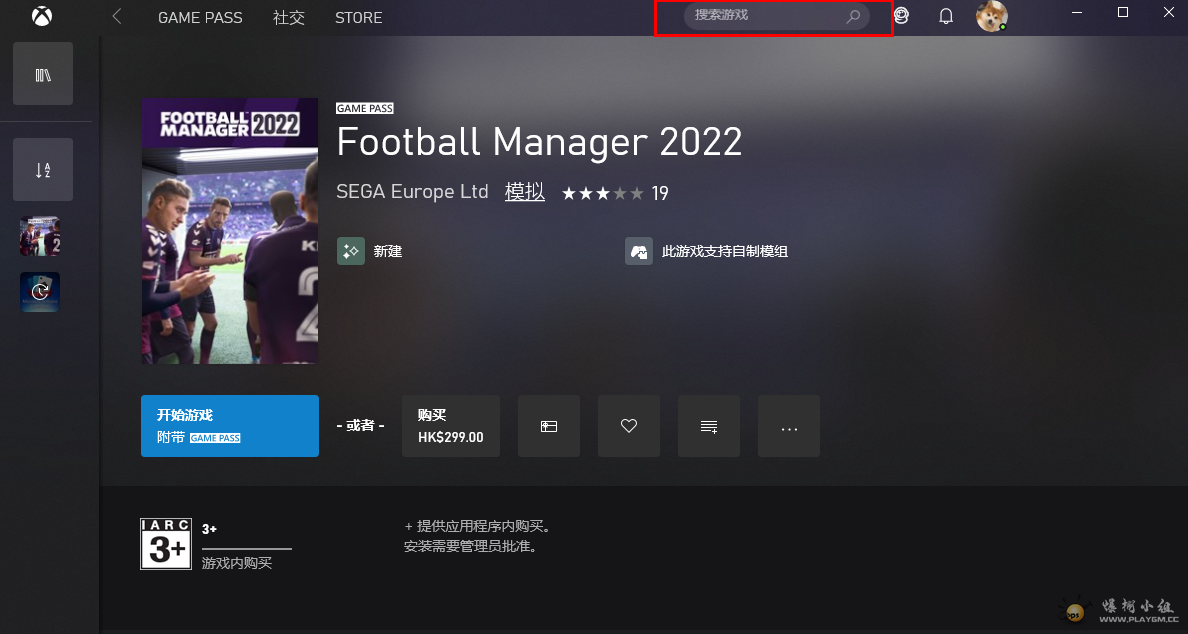Maximize the Xbox app window
Screen dimensions: 1188x634
coord(1123,12)
